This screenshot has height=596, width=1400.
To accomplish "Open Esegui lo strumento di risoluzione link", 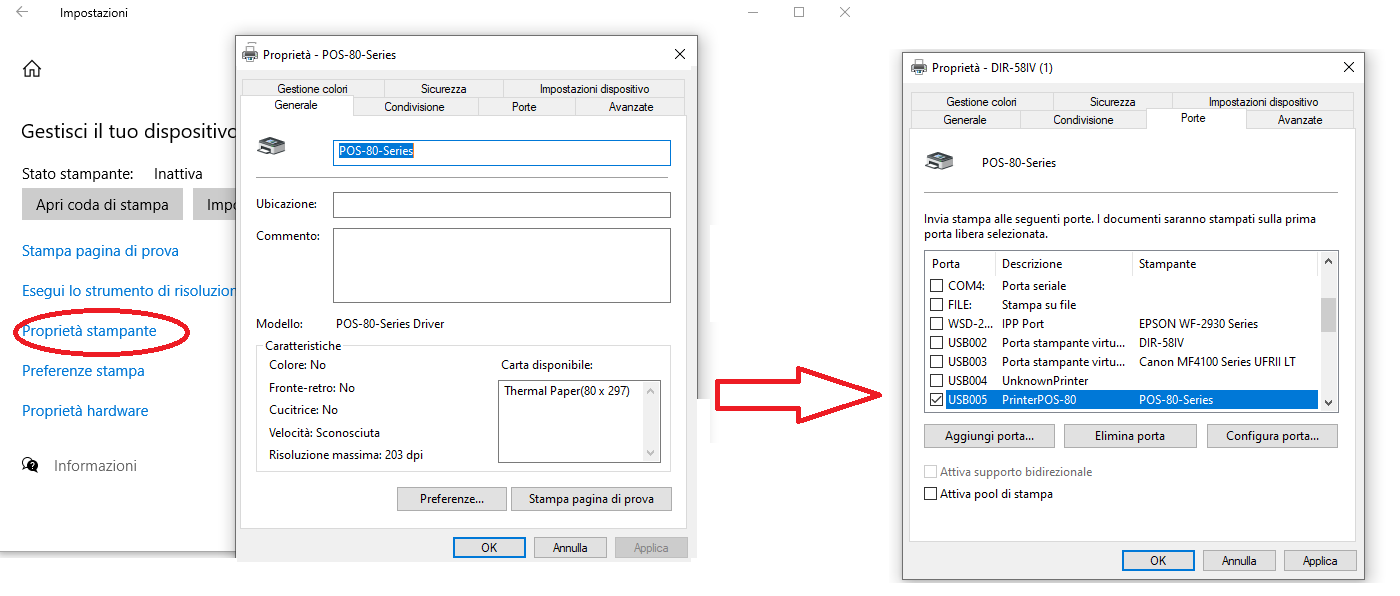I will click(x=128, y=291).
